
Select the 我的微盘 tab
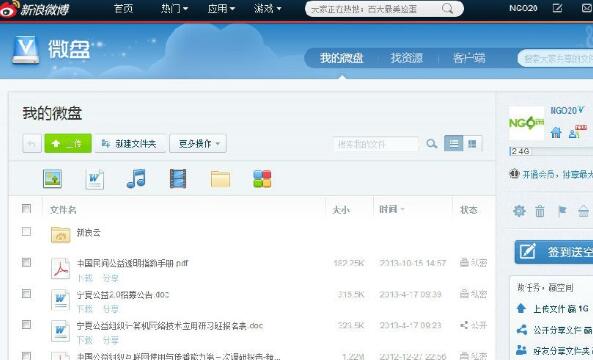342,58
